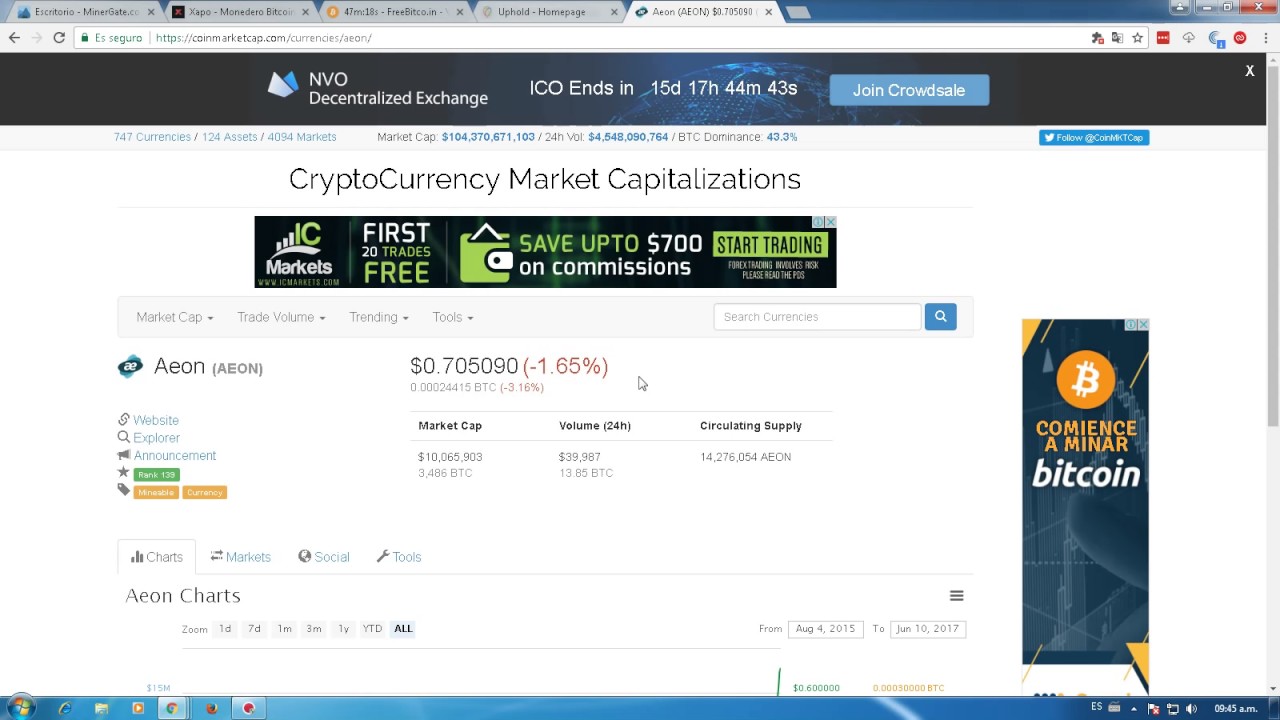Click the browser address bar URL
The image size is (1280, 720).
coord(264,38)
